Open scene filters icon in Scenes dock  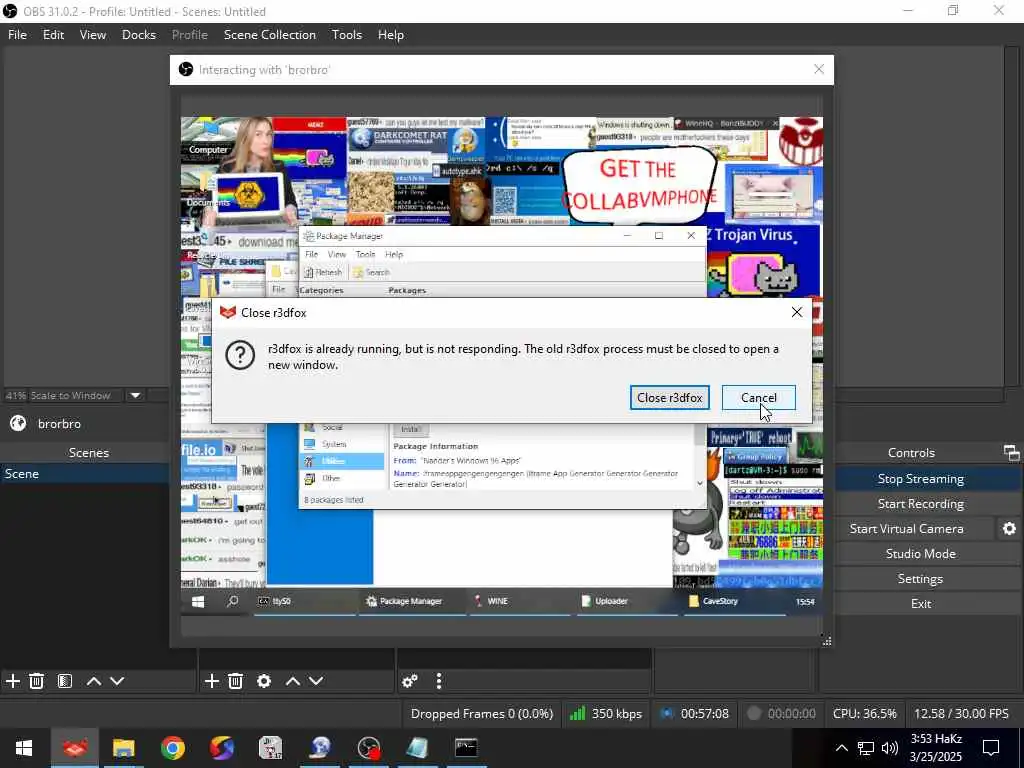[65, 681]
